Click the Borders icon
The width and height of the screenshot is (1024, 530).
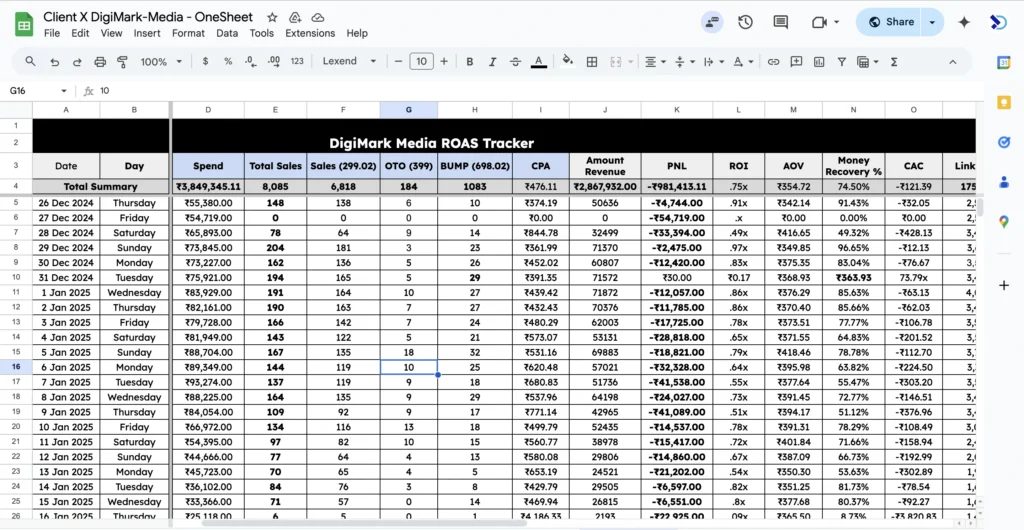pyautogui.click(x=591, y=62)
